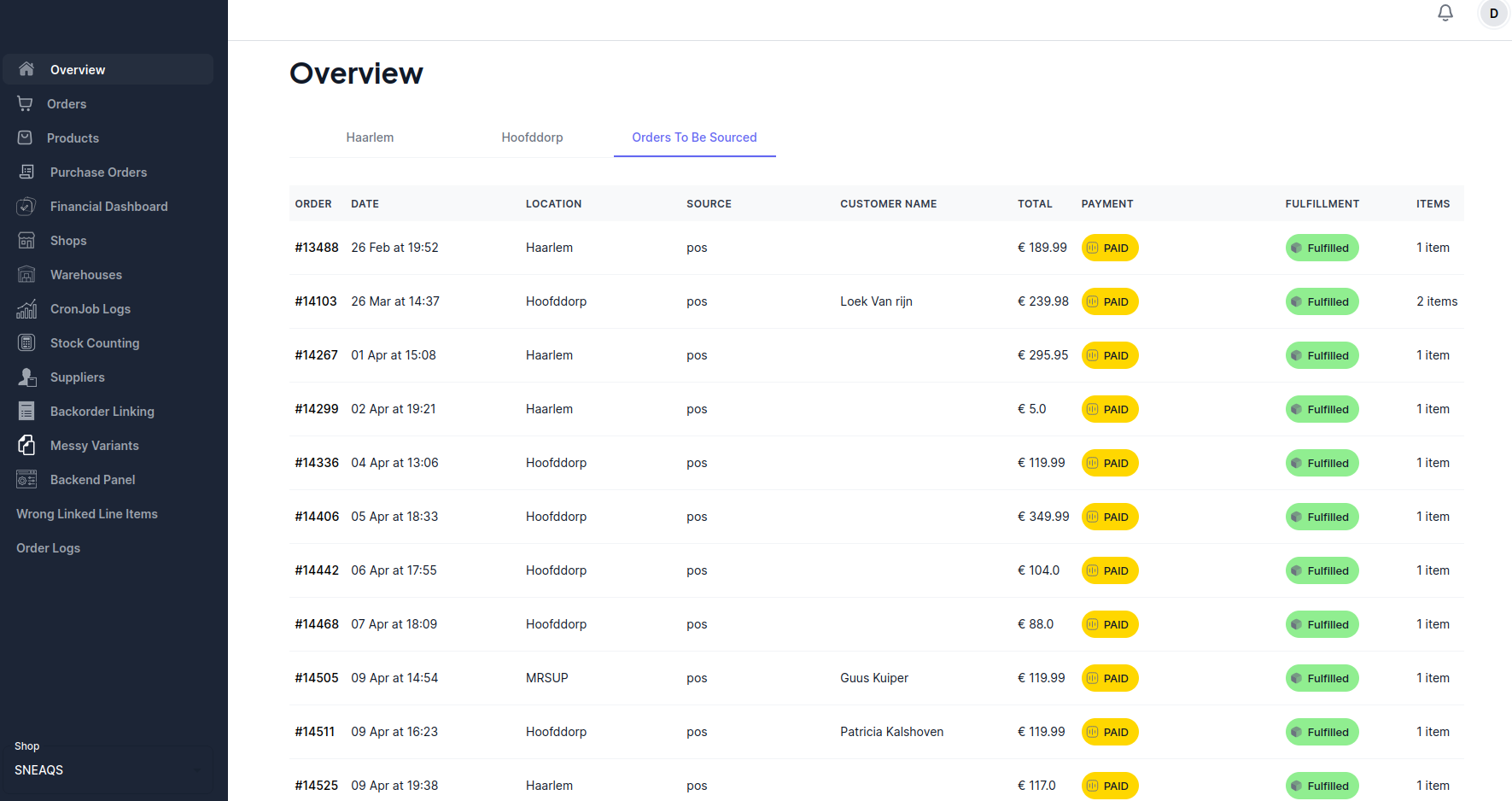Image resolution: width=1512 pixels, height=801 pixels.
Task: Open order #14299
Action: coord(317,409)
